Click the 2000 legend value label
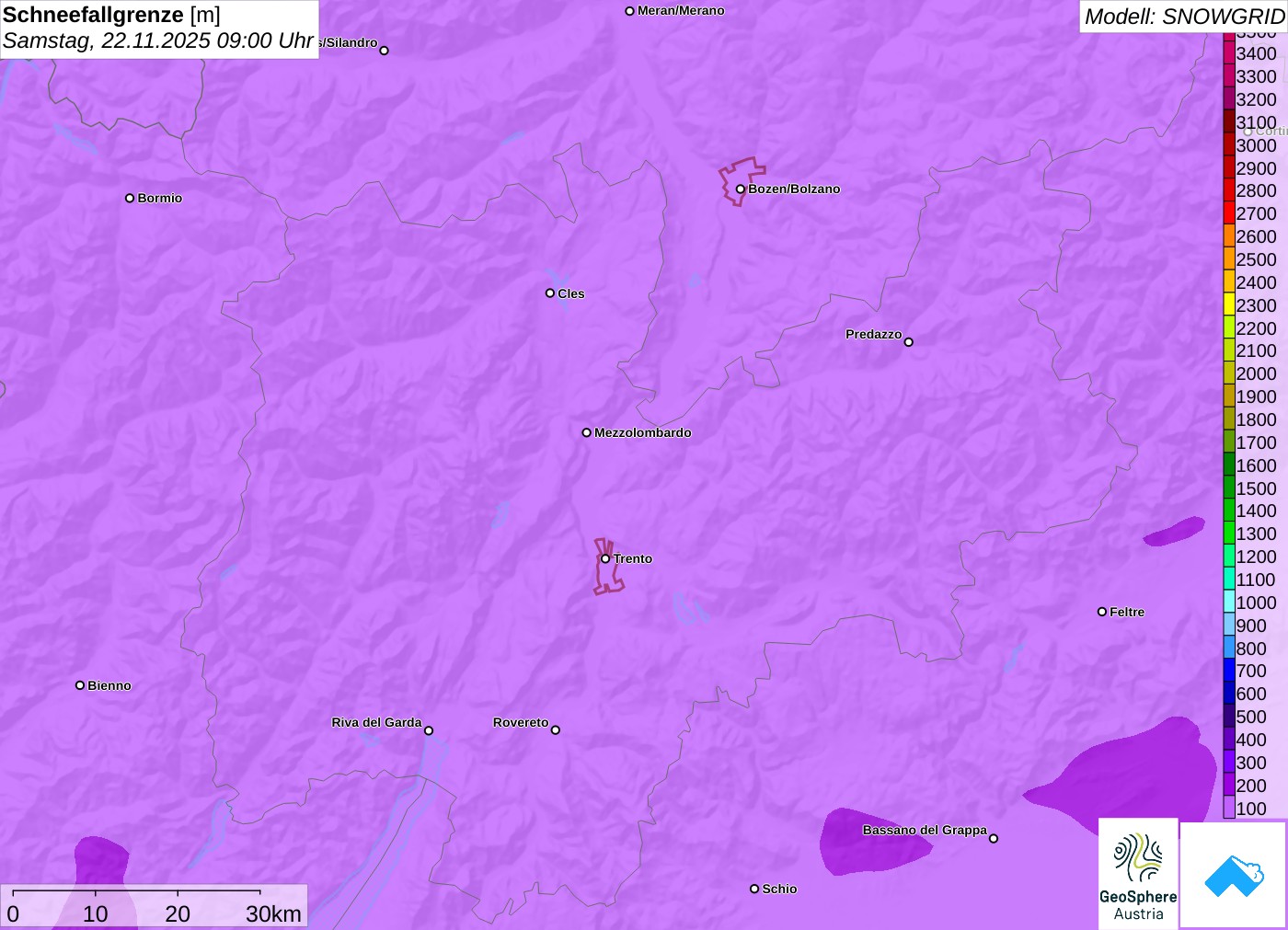Viewport: 1288px width, 930px height. (1257, 373)
